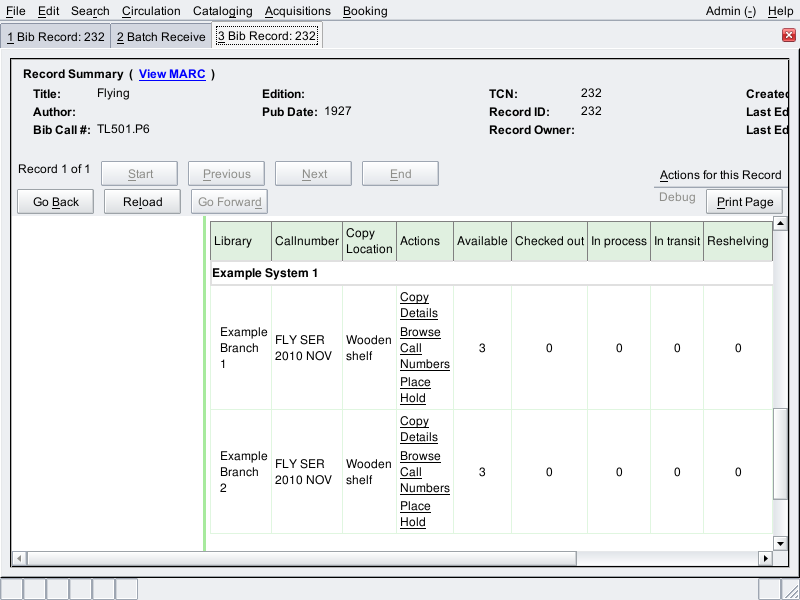Click the horizontal scrollbar right arrow
The height and width of the screenshot is (600, 800).
point(766,558)
